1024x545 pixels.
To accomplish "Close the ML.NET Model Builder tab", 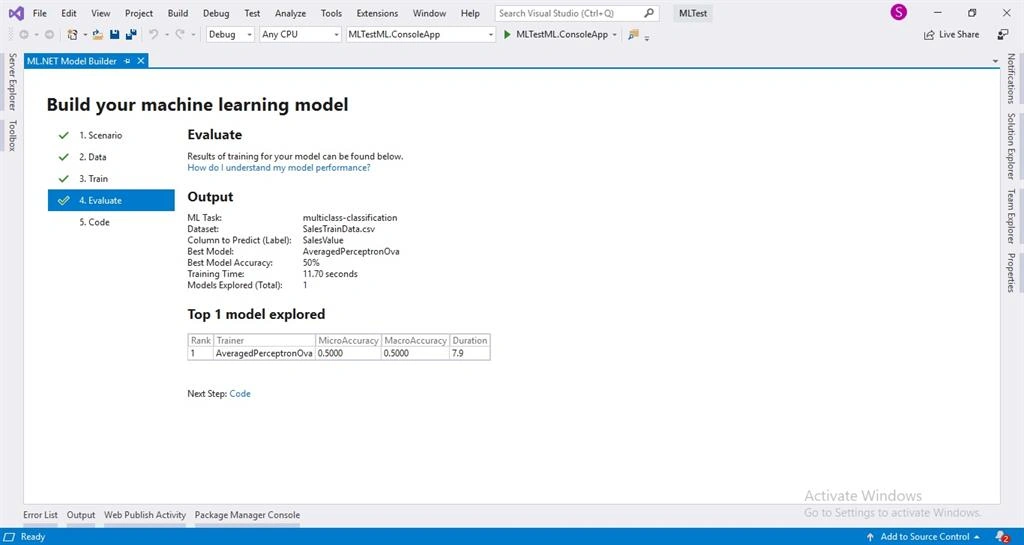I will (x=140, y=61).
